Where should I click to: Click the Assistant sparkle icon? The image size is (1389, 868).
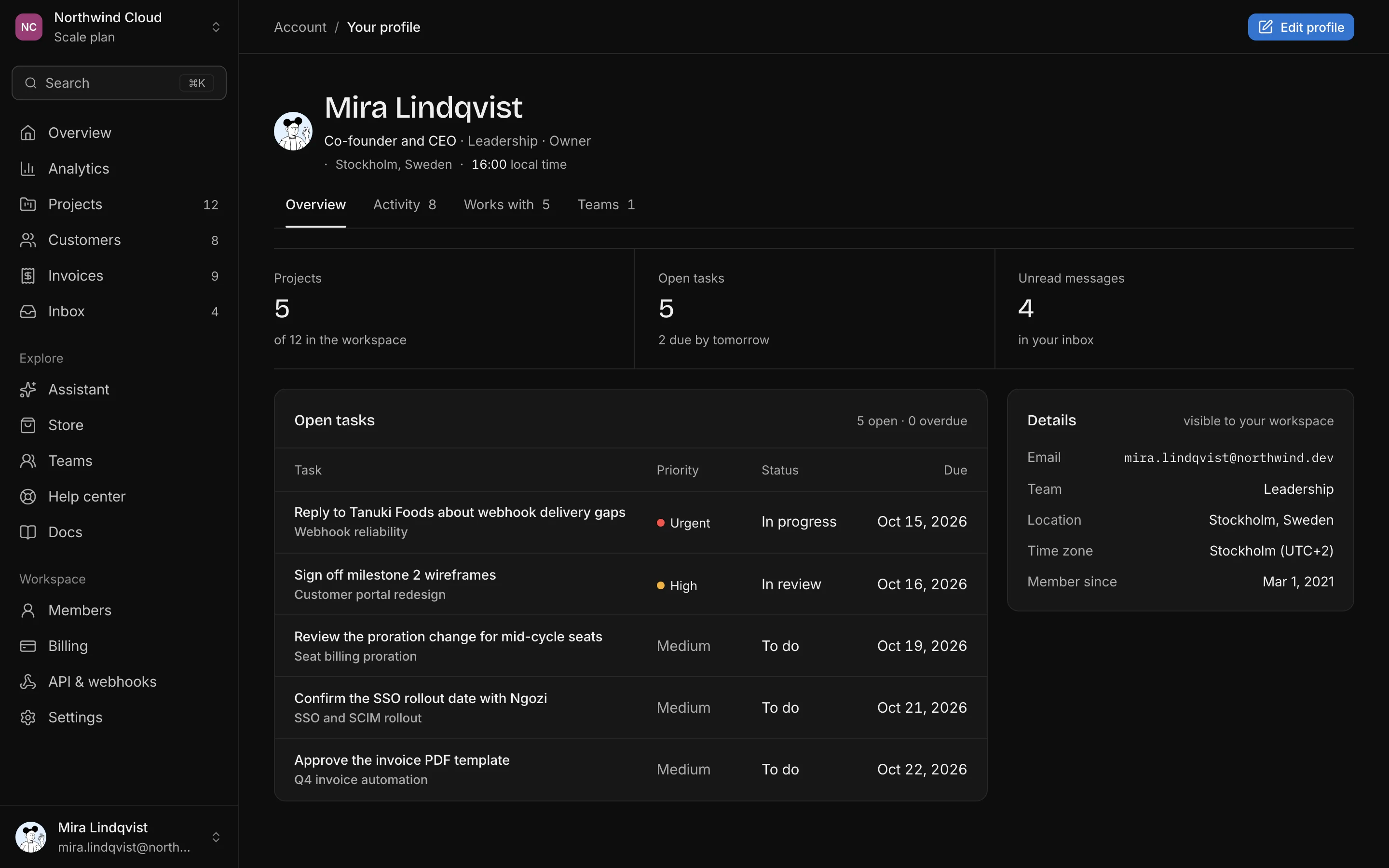click(27, 390)
